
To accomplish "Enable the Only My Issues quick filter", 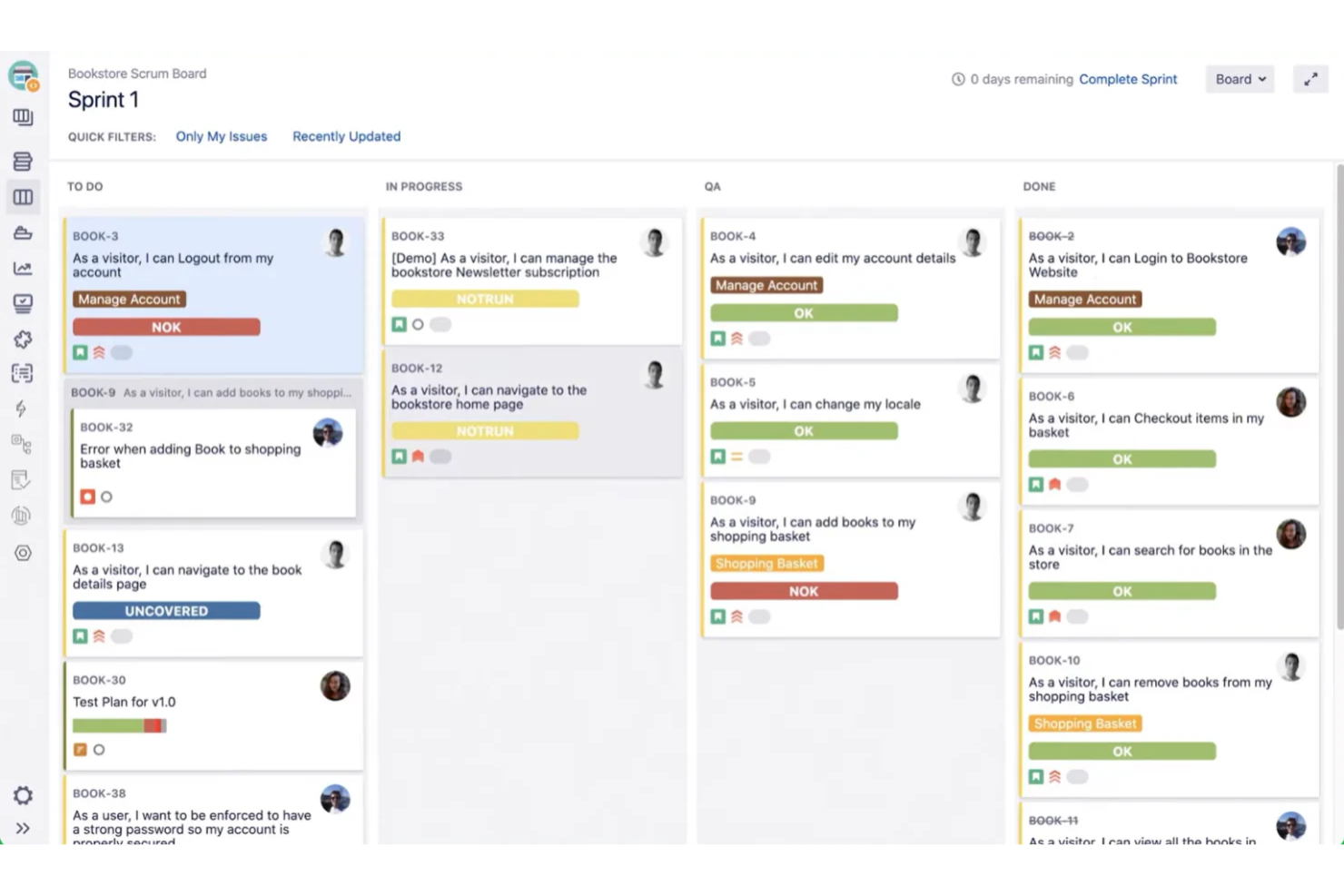I will coord(221,136).
